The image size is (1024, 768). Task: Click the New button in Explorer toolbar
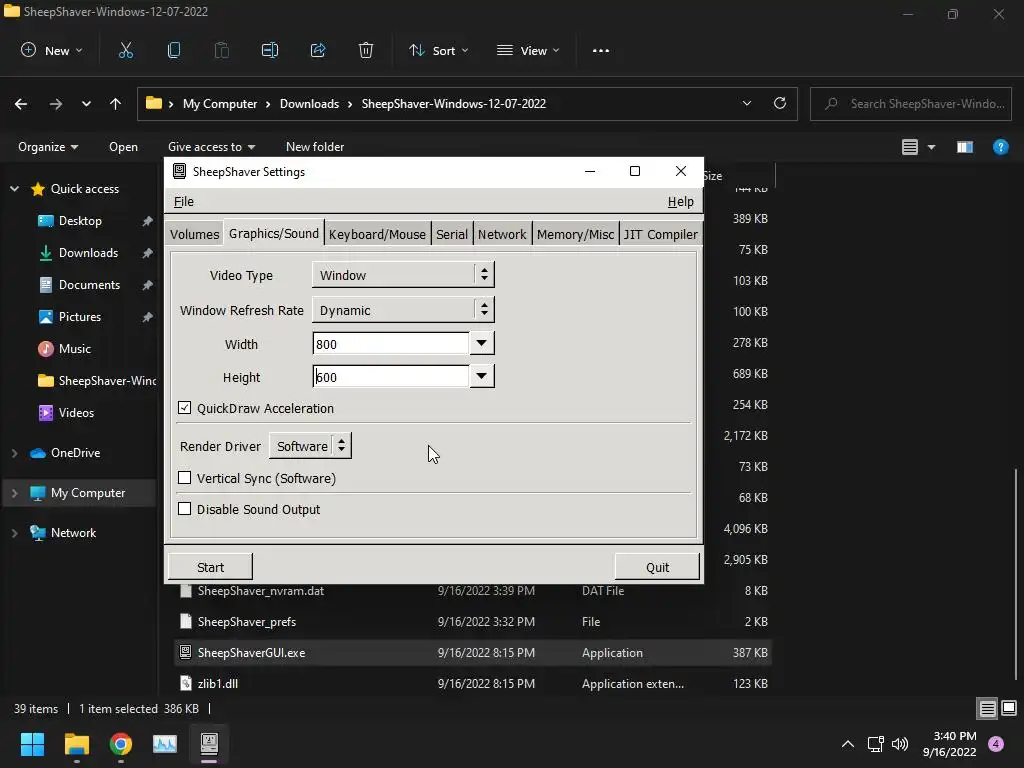click(52, 50)
